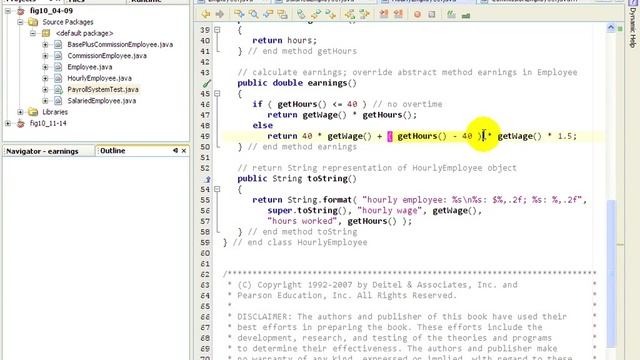Image resolution: width=640 pixels, height=360 pixels.
Task: Click 'return hours;' on line 40
Action: 284,40
